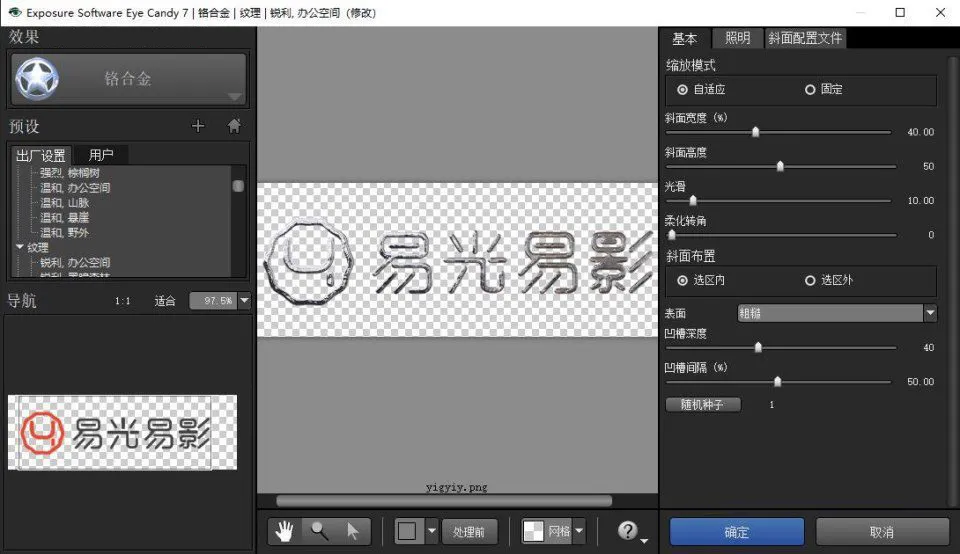
Task: Select the arrow pointer tool
Action: click(x=353, y=531)
